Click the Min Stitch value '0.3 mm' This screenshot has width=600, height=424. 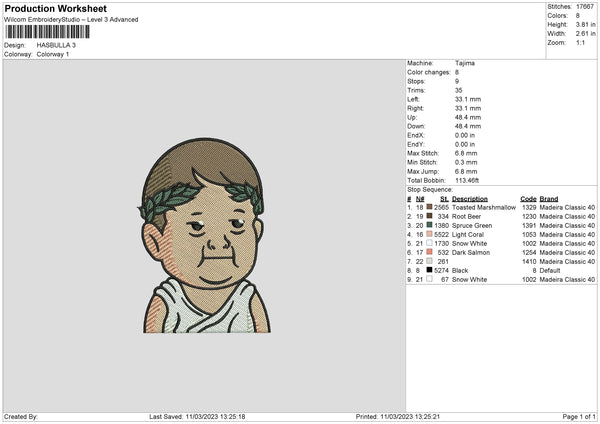pos(466,162)
